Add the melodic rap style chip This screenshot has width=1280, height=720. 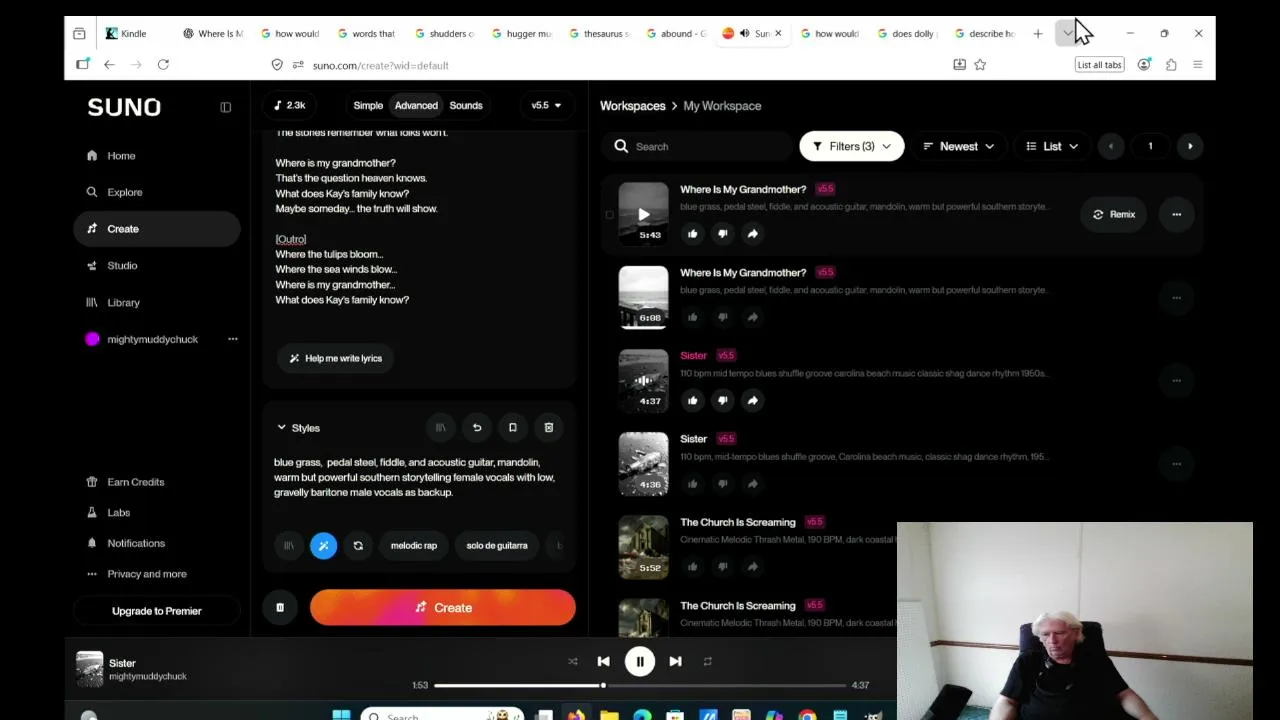pyautogui.click(x=414, y=546)
